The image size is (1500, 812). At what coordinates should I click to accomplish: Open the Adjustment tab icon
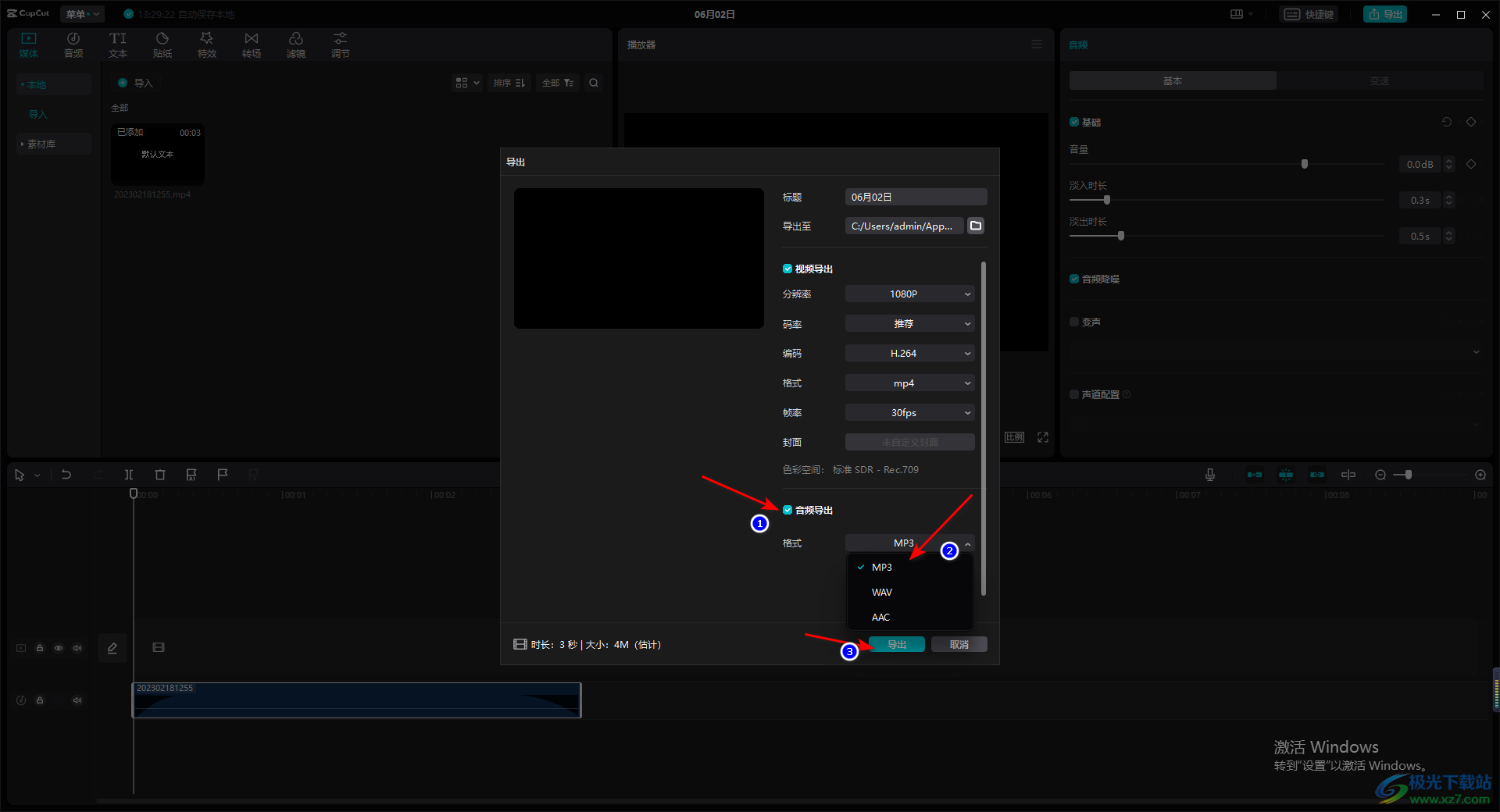341,38
